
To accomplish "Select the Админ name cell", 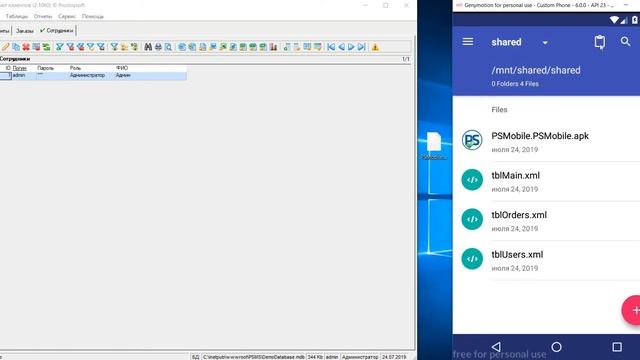I will (x=123, y=76).
